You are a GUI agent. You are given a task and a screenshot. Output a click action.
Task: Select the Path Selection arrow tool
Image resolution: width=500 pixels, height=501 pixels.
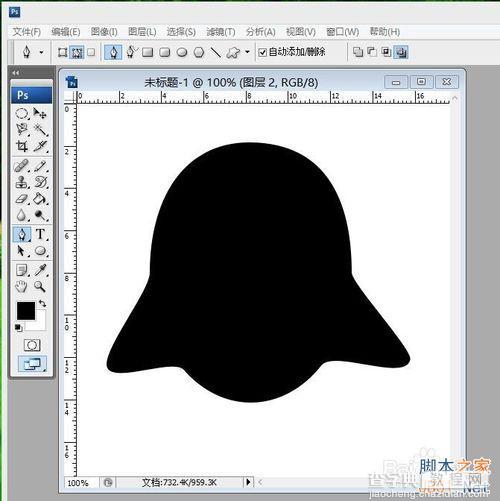click(22, 250)
